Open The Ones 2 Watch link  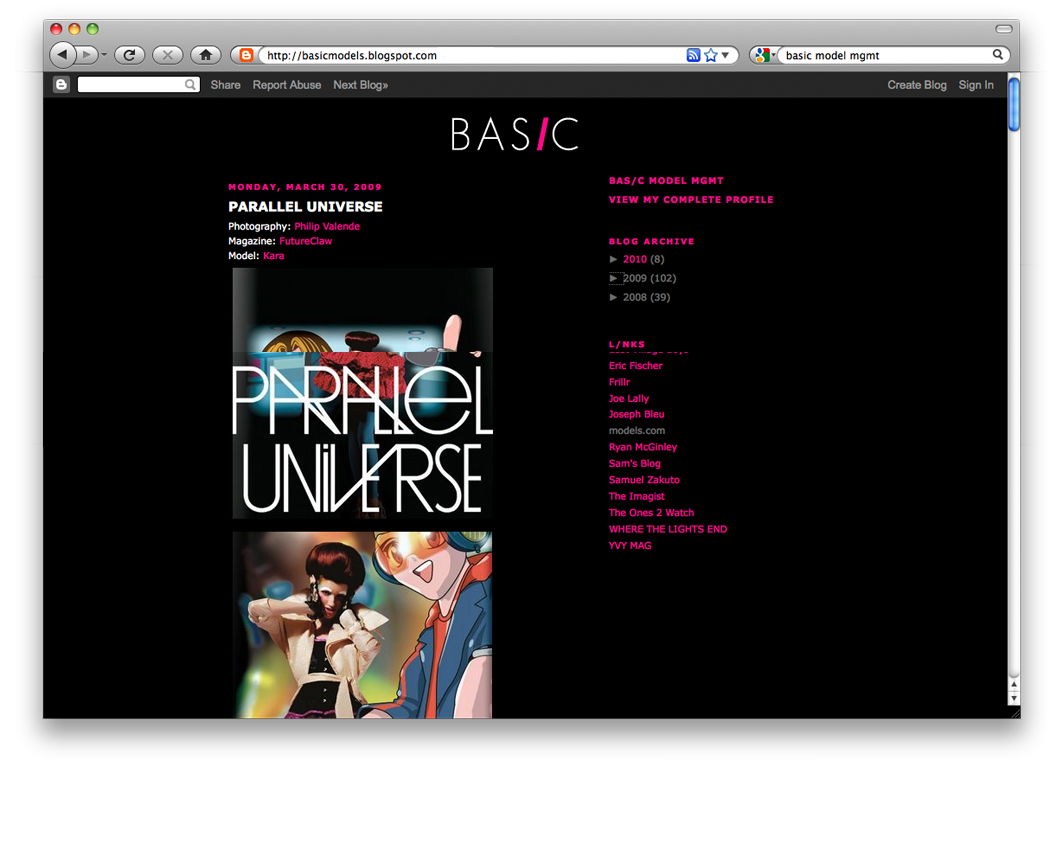652,512
